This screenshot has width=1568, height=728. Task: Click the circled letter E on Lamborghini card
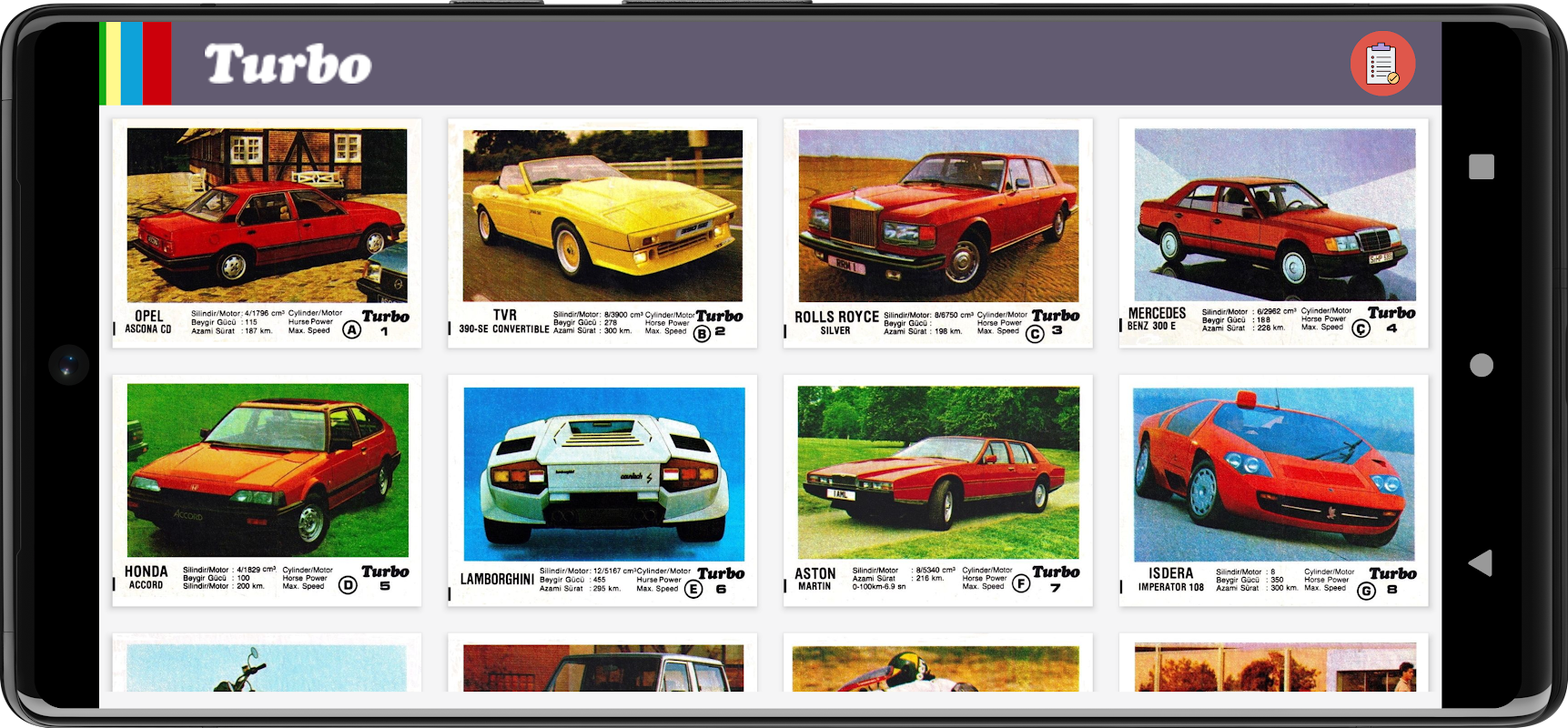pos(693,589)
